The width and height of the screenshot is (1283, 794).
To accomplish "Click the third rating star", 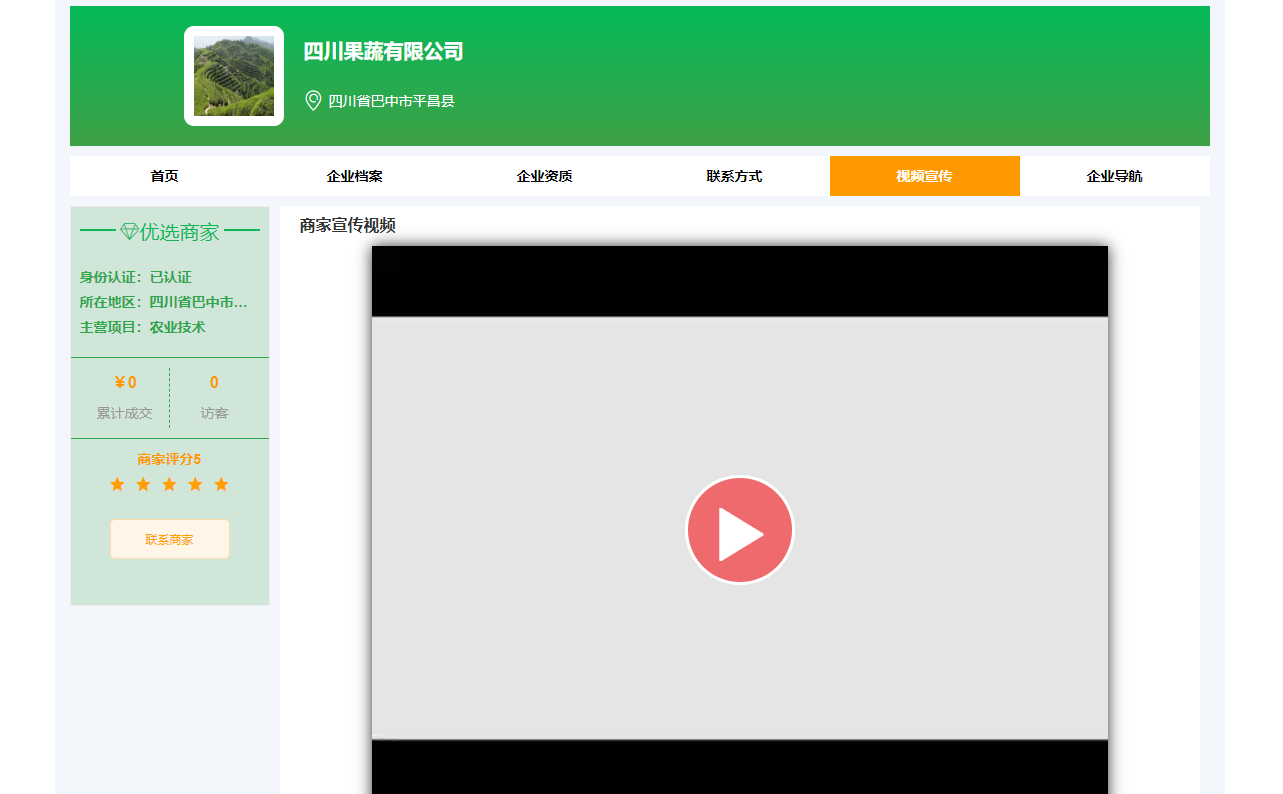I will [x=169, y=485].
